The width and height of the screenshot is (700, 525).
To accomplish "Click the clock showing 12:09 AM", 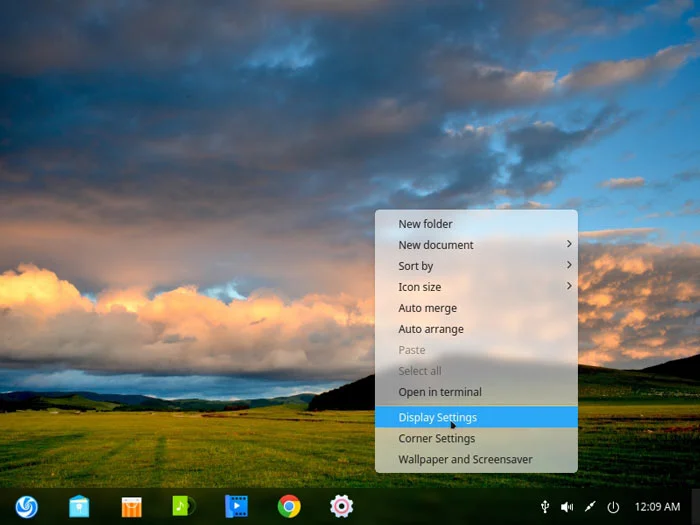I will coord(657,507).
